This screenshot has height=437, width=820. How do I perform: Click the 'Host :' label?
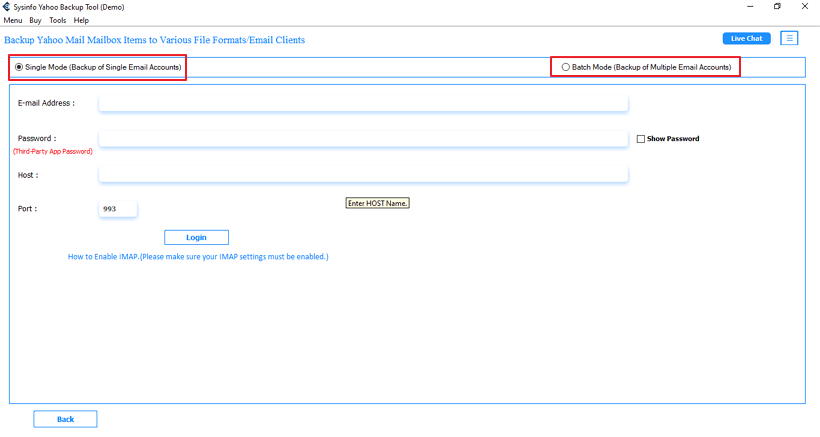point(28,175)
